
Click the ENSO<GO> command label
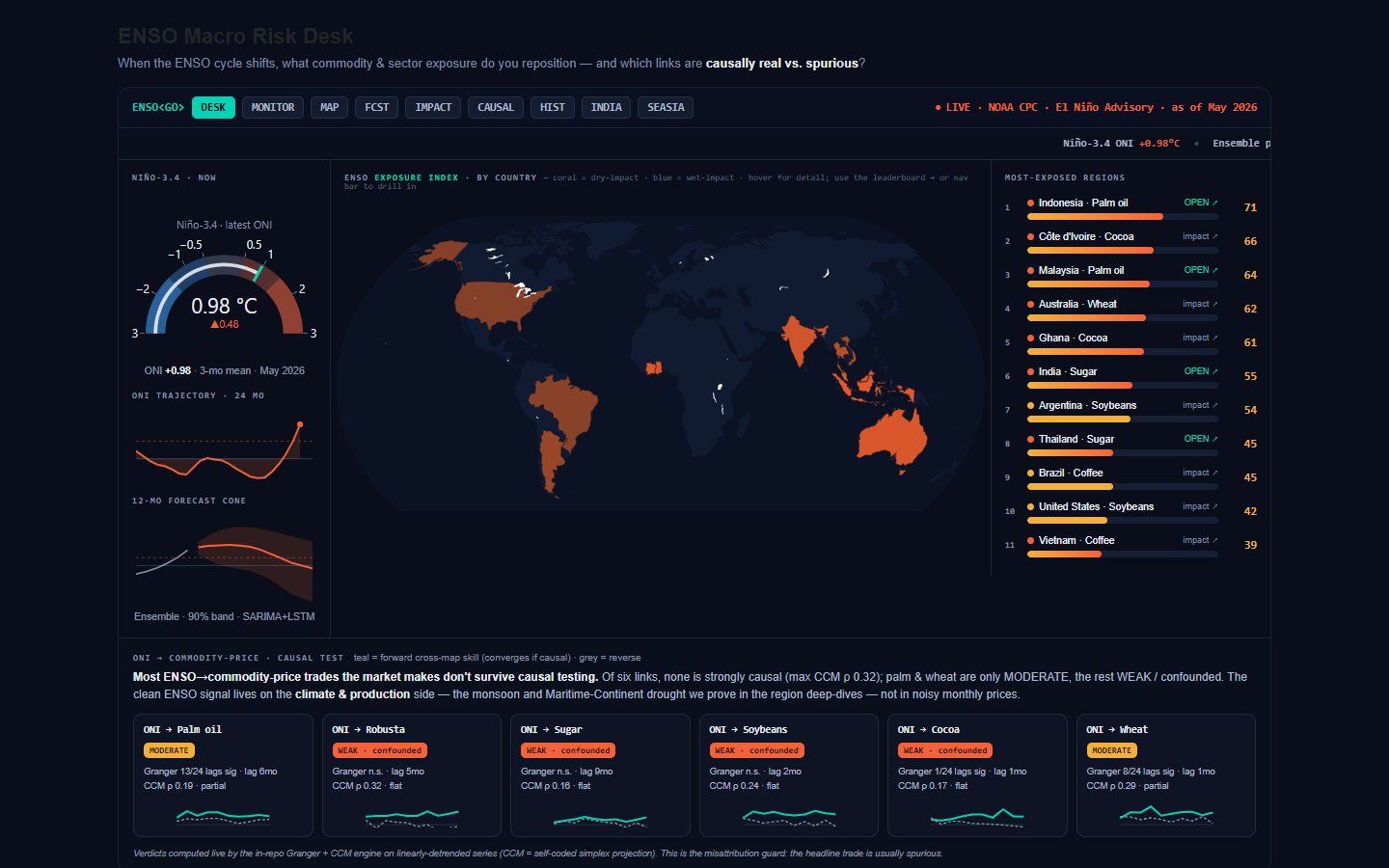point(158,107)
